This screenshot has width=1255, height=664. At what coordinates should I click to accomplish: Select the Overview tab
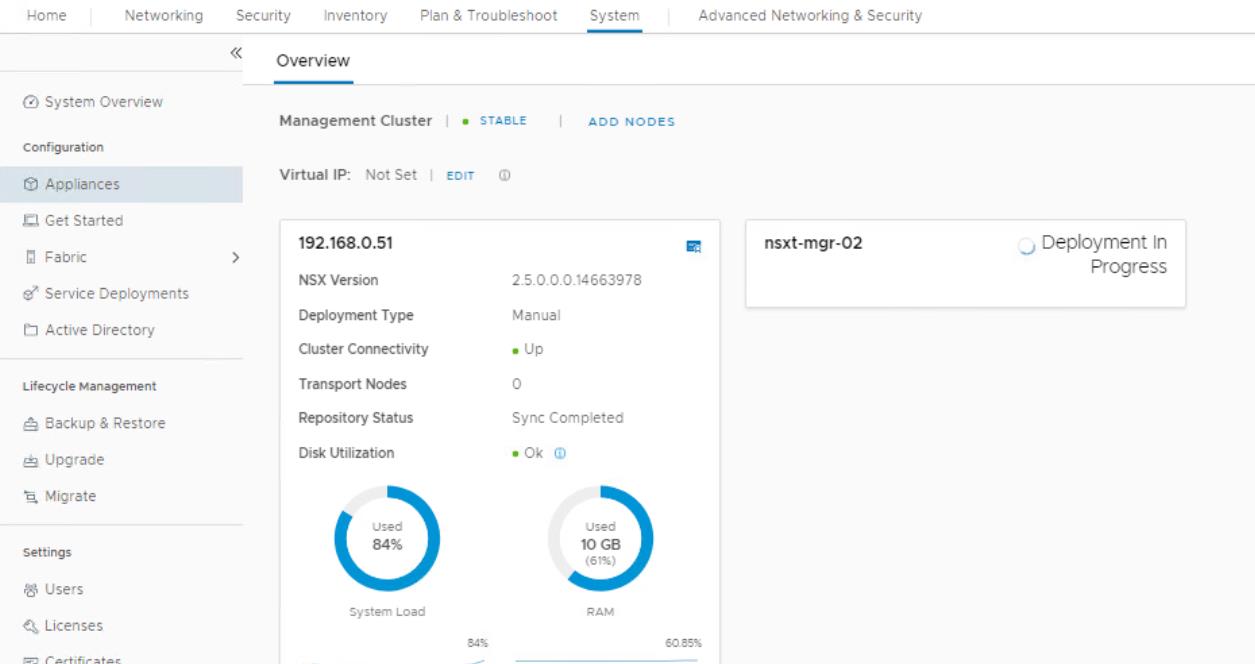click(314, 61)
